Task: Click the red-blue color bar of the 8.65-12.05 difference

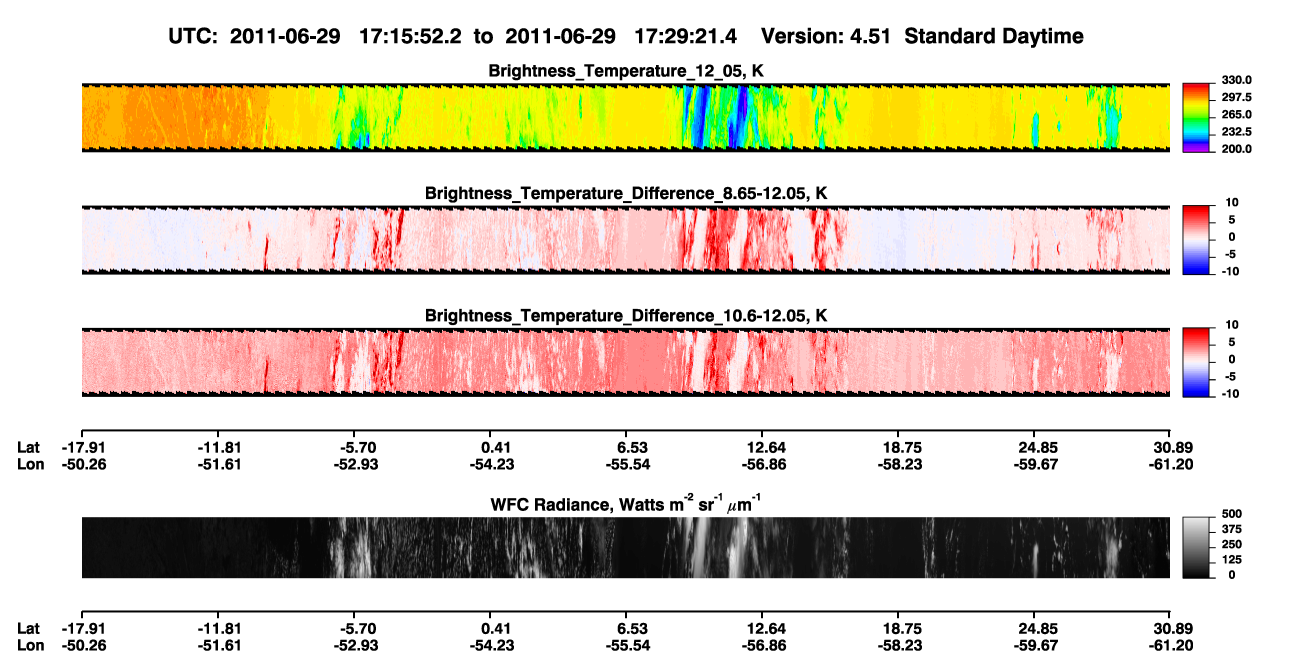Action: pyautogui.click(x=1194, y=239)
